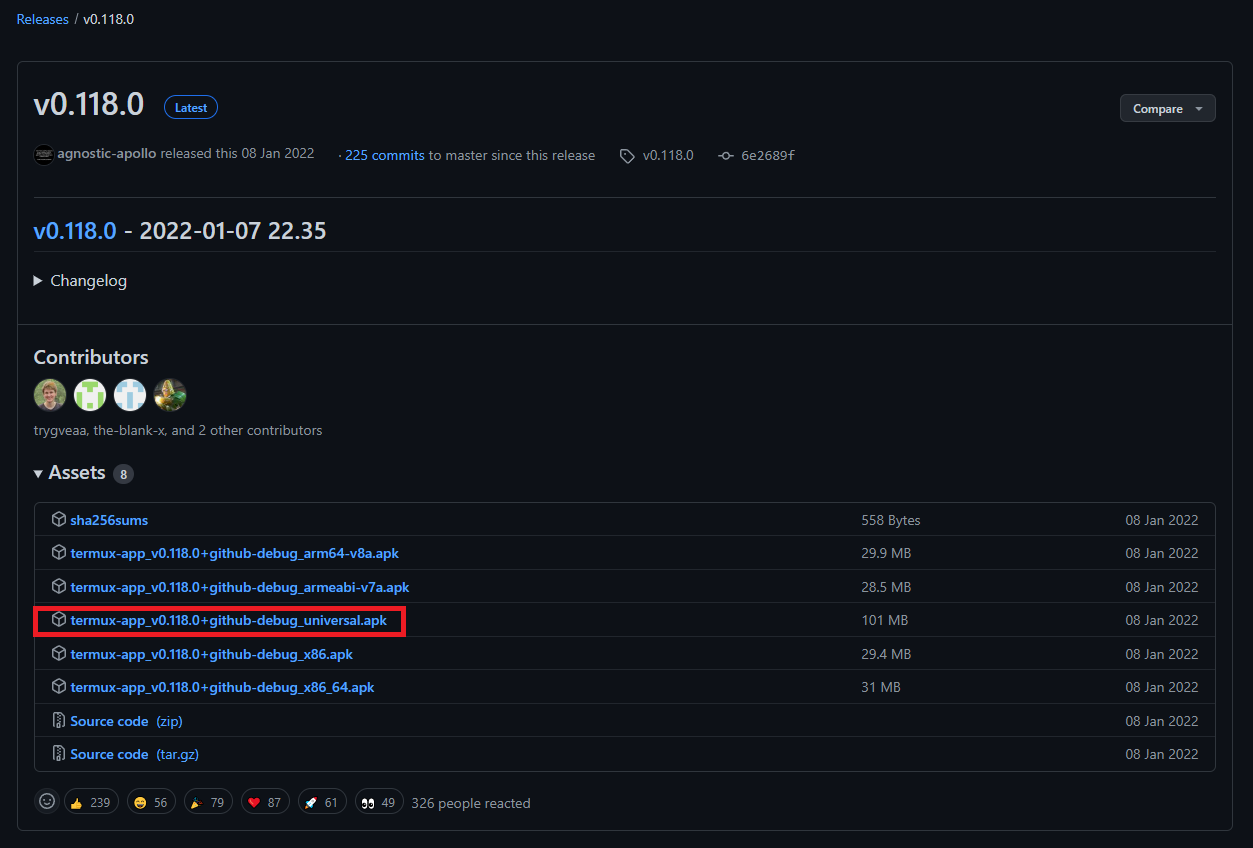Click the eyes reaction with 49
Screen dimensions: 1253x848
coord(379,802)
